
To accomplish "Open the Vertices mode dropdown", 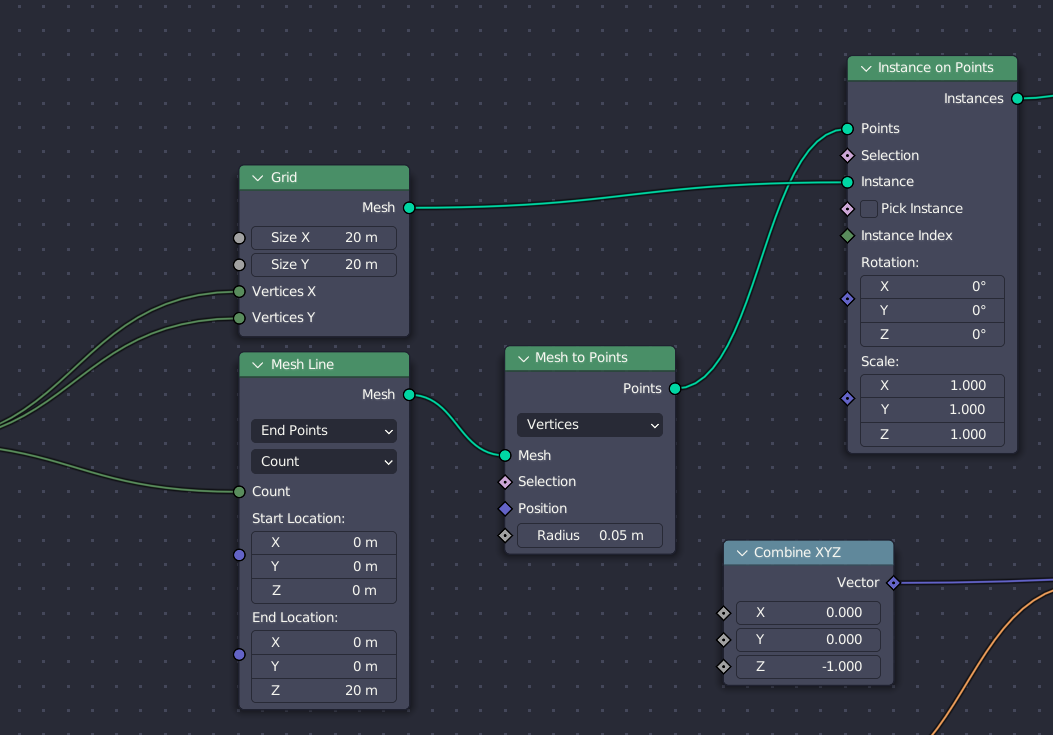I will tap(589, 425).
